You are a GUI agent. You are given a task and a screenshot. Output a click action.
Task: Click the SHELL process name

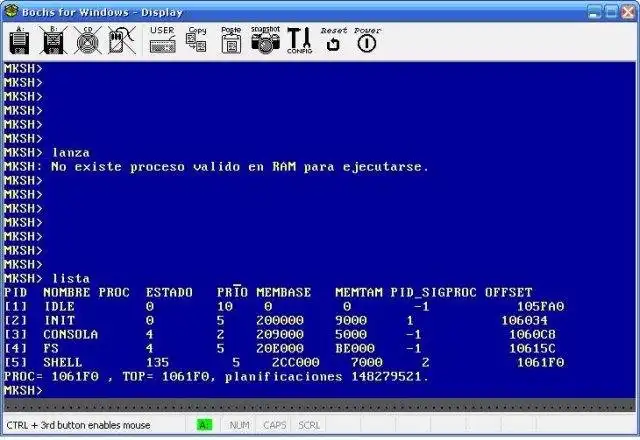pyautogui.click(x=63, y=362)
